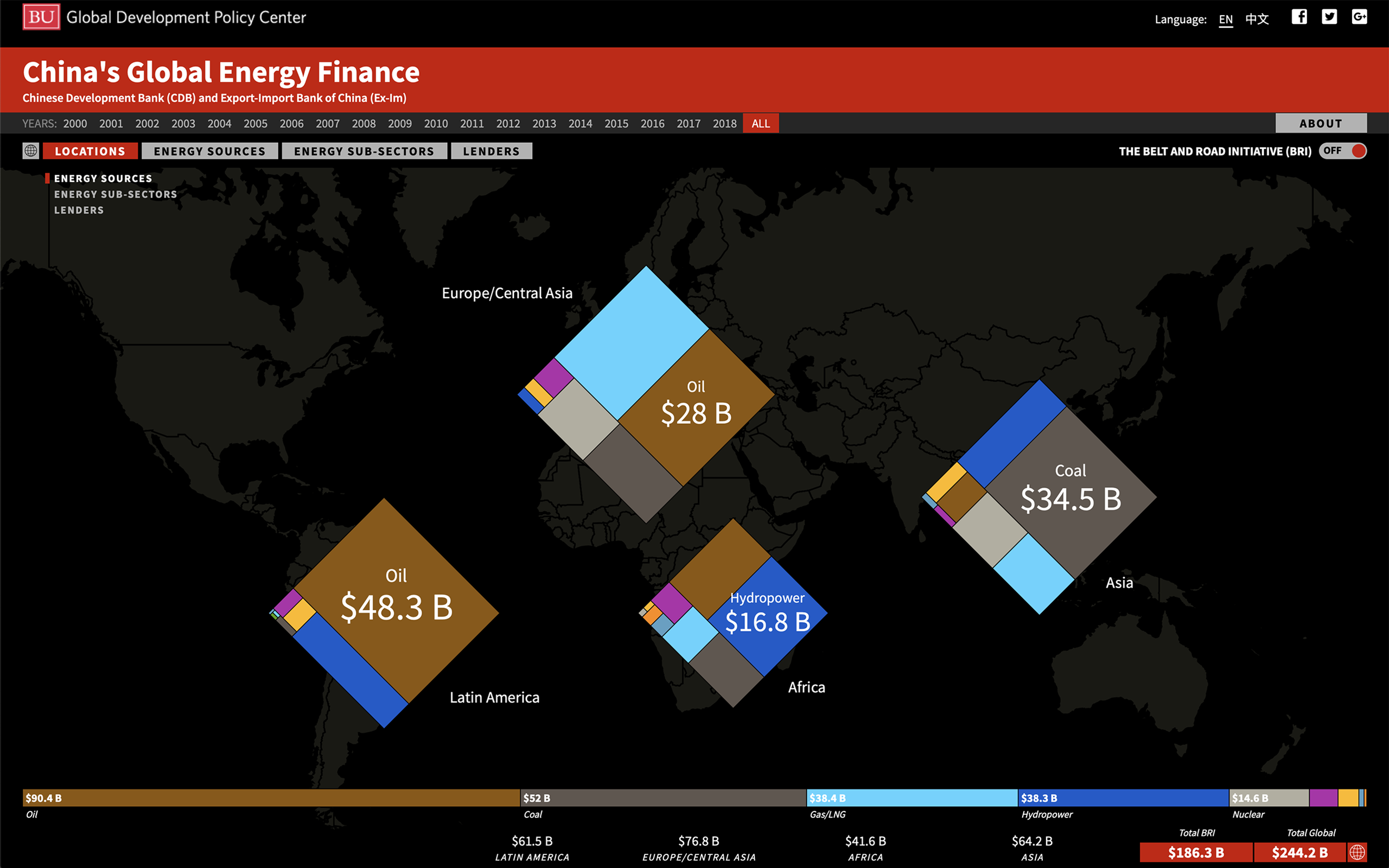Filter by year 2010

tap(436, 124)
